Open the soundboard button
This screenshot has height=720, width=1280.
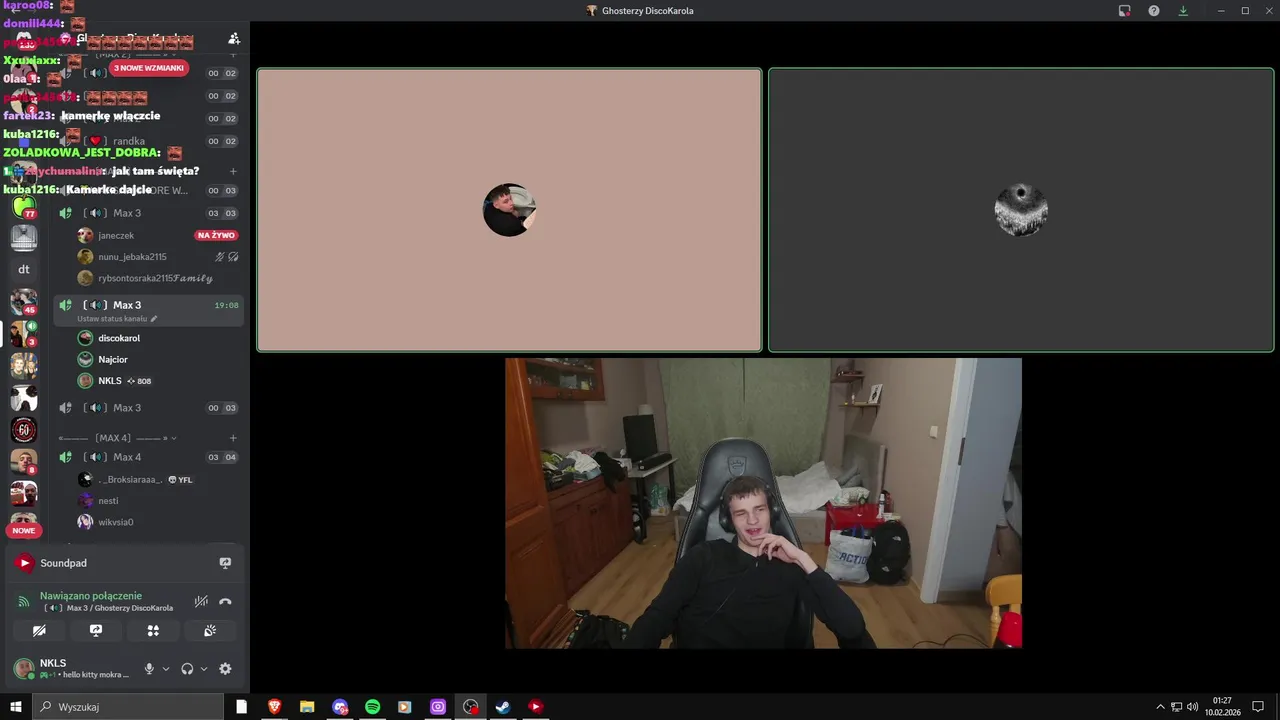(x=210, y=630)
